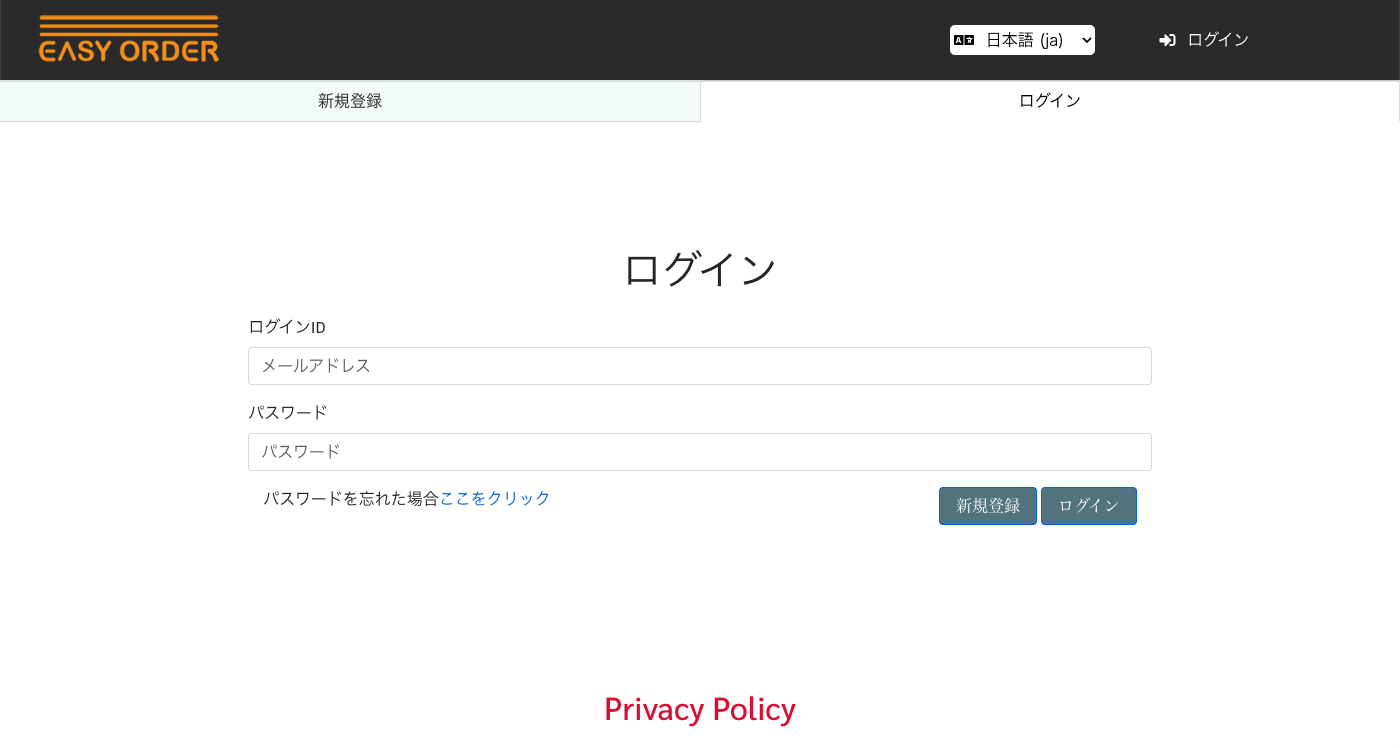This screenshot has height=748, width=1400.
Task: Click the sign-in arrow icon in header
Action: tap(1167, 40)
